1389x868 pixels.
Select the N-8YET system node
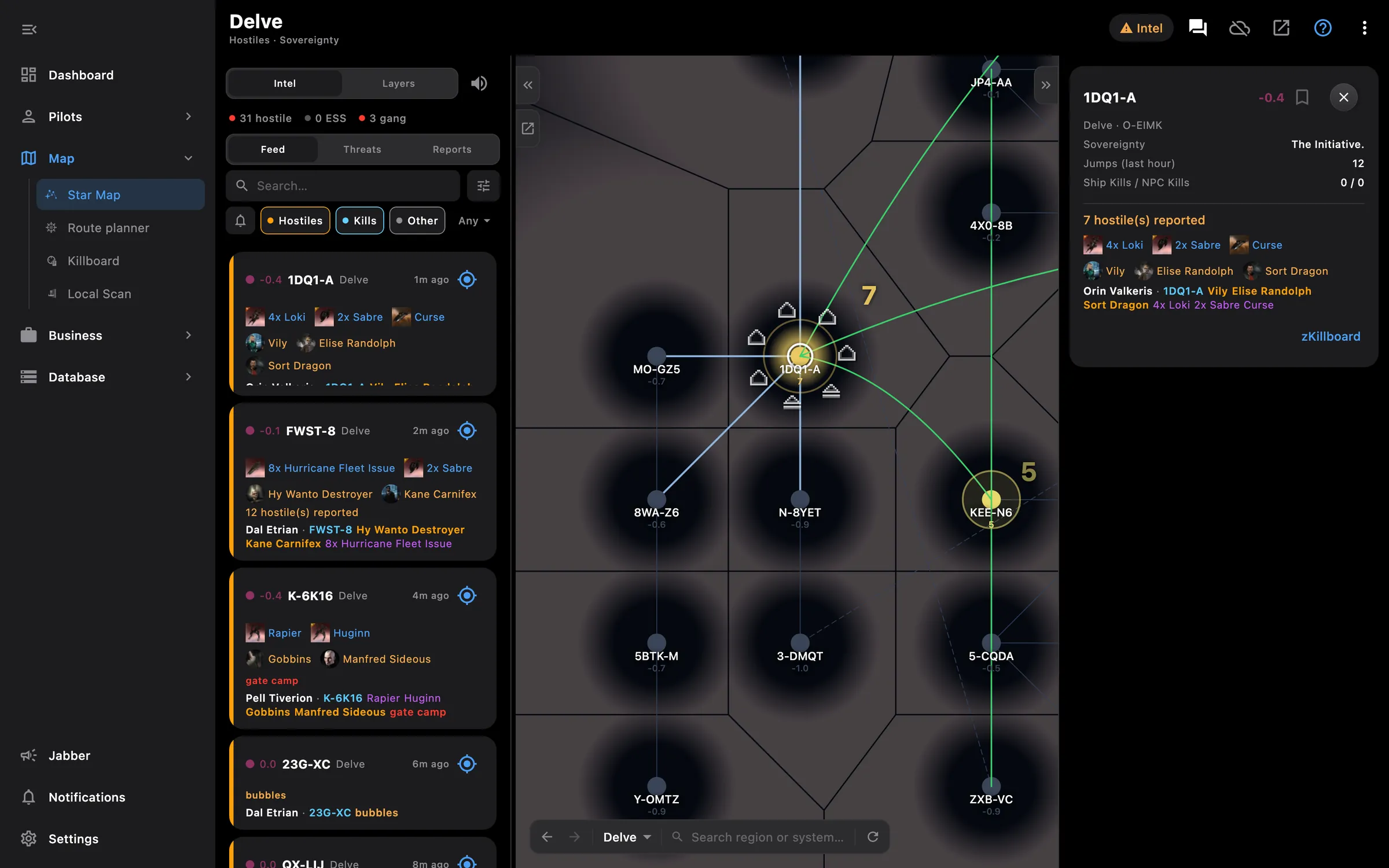click(x=800, y=499)
